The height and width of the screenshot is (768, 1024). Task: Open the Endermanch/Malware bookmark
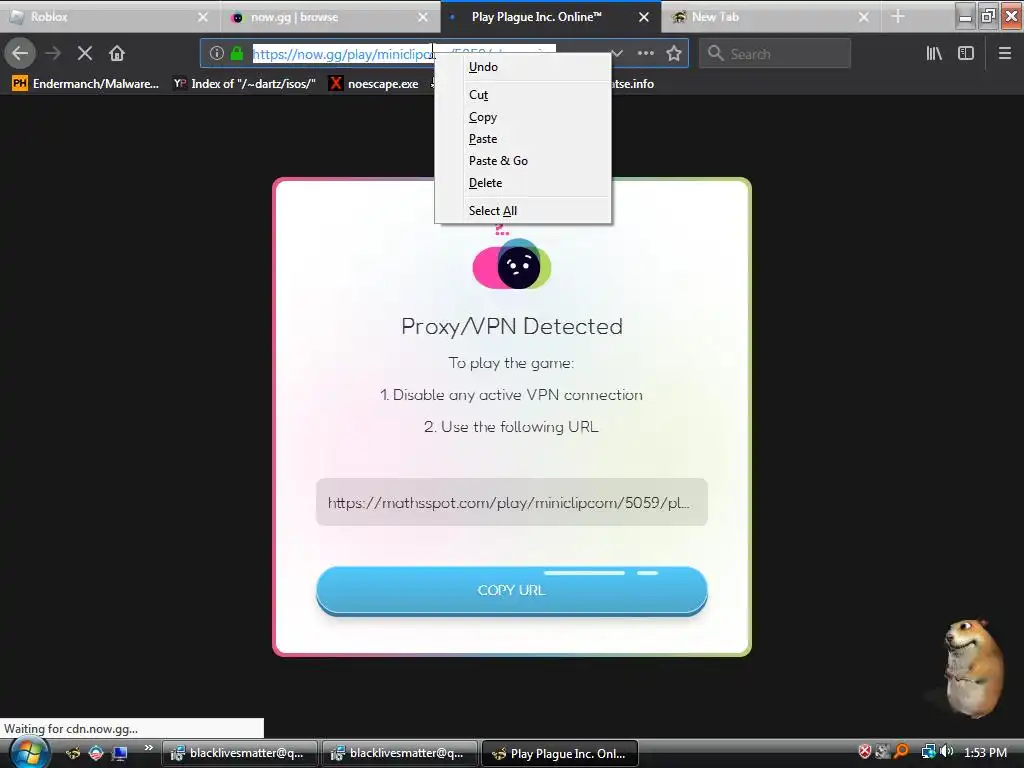(86, 84)
